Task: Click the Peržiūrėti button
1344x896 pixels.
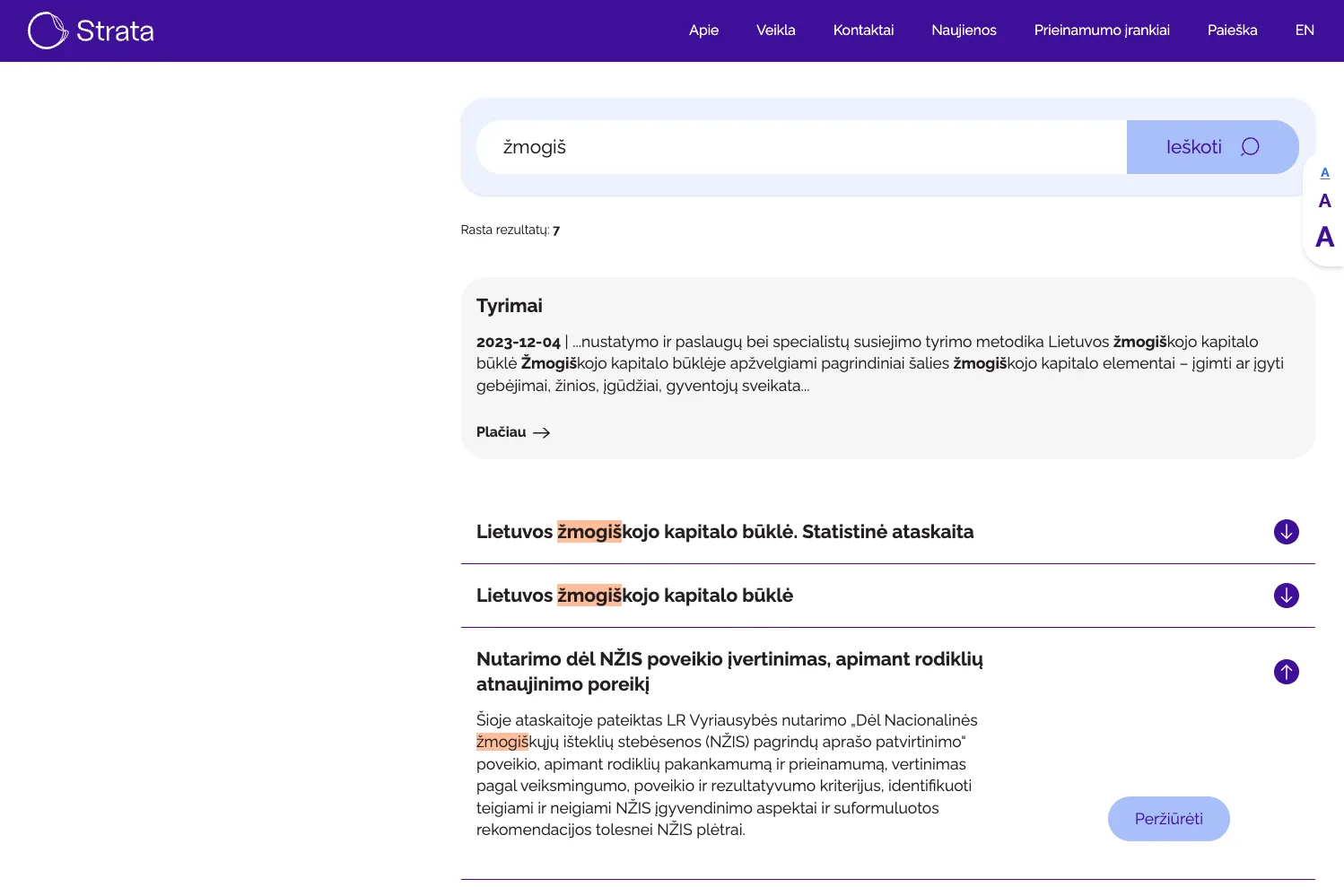Action: pos(1168,819)
